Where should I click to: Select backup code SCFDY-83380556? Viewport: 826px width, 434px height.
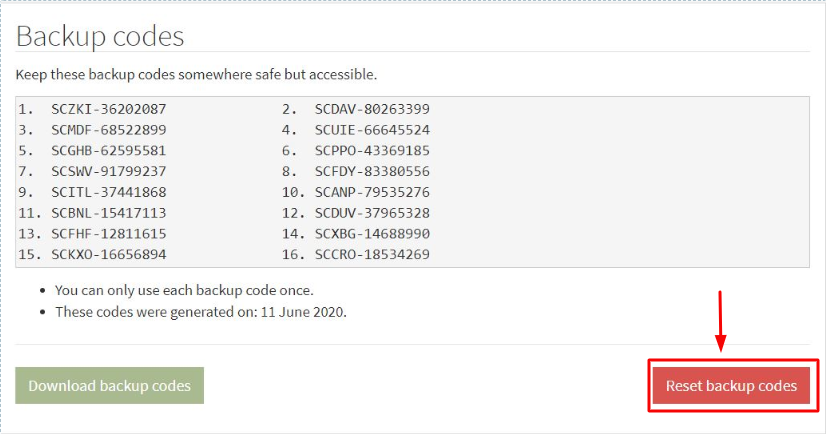tap(372, 171)
